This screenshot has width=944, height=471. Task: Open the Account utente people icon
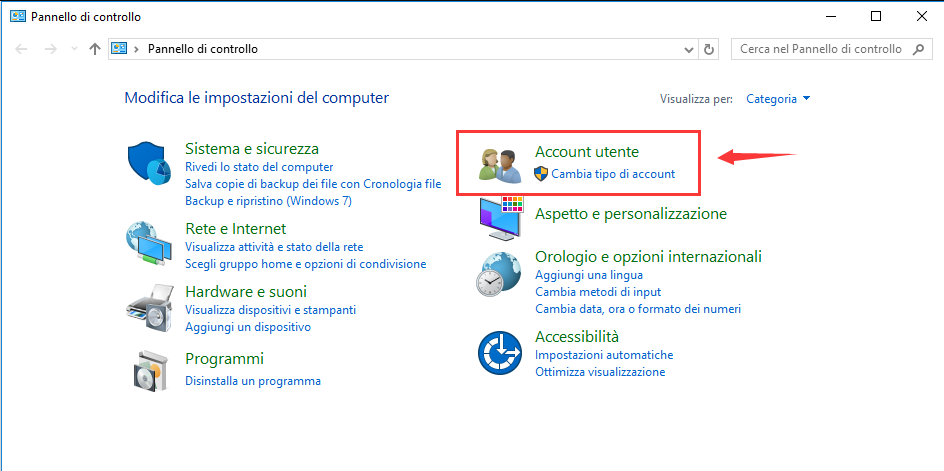click(500, 166)
